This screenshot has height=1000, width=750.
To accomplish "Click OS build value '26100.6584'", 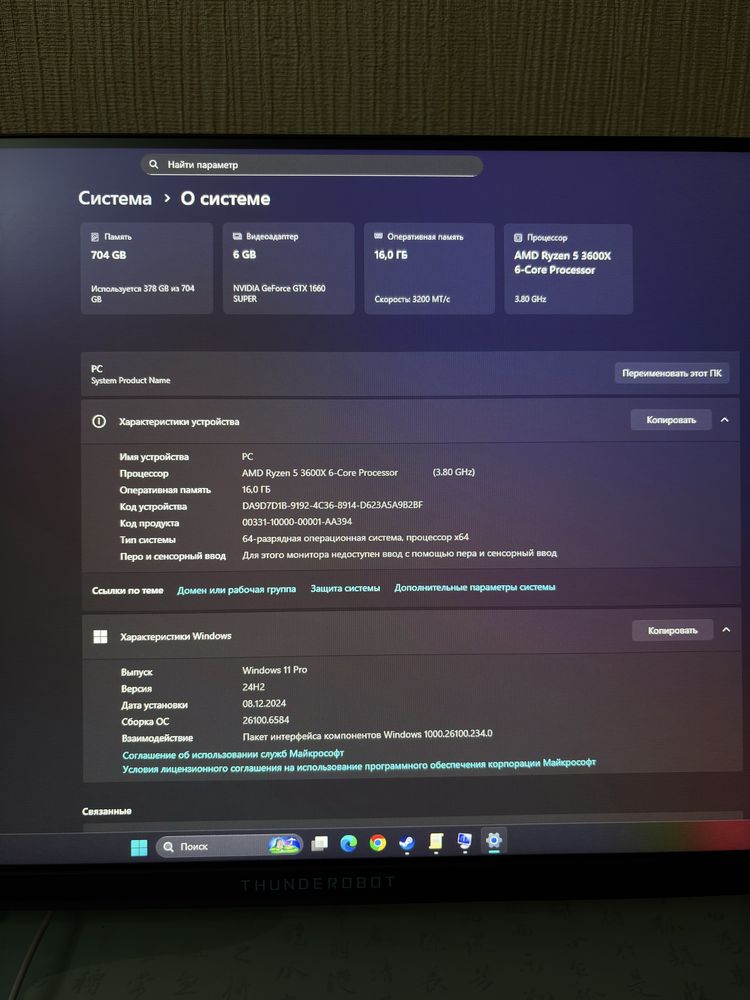I will tap(266, 720).
